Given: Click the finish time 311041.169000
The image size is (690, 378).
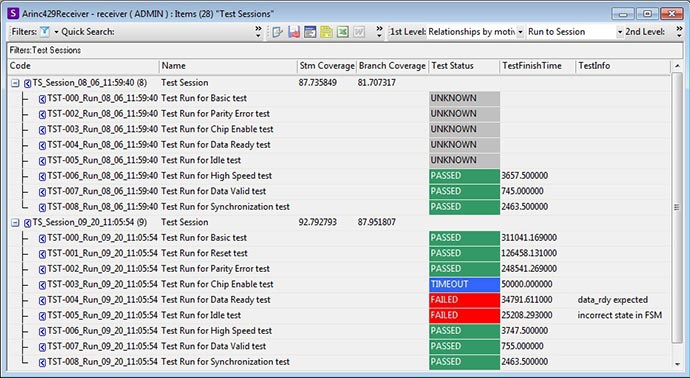Looking at the screenshot, I should coord(529,238).
